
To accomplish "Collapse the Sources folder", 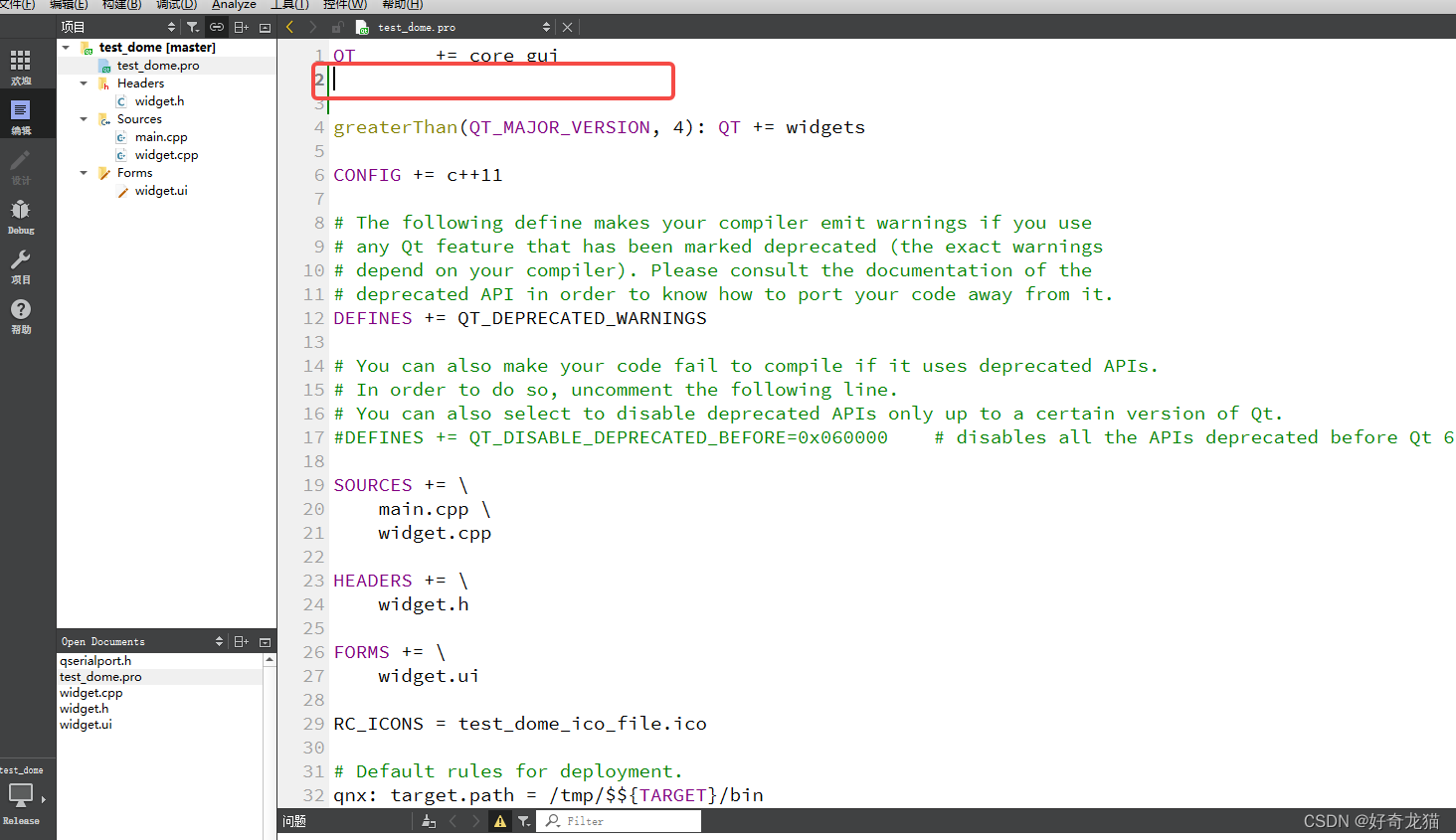I will pyautogui.click(x=84, y=119).
